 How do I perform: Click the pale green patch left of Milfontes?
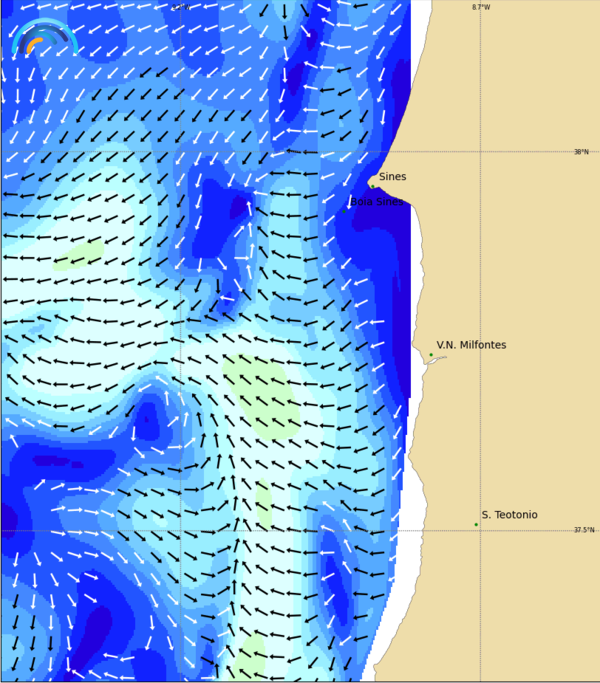point(262,390)
